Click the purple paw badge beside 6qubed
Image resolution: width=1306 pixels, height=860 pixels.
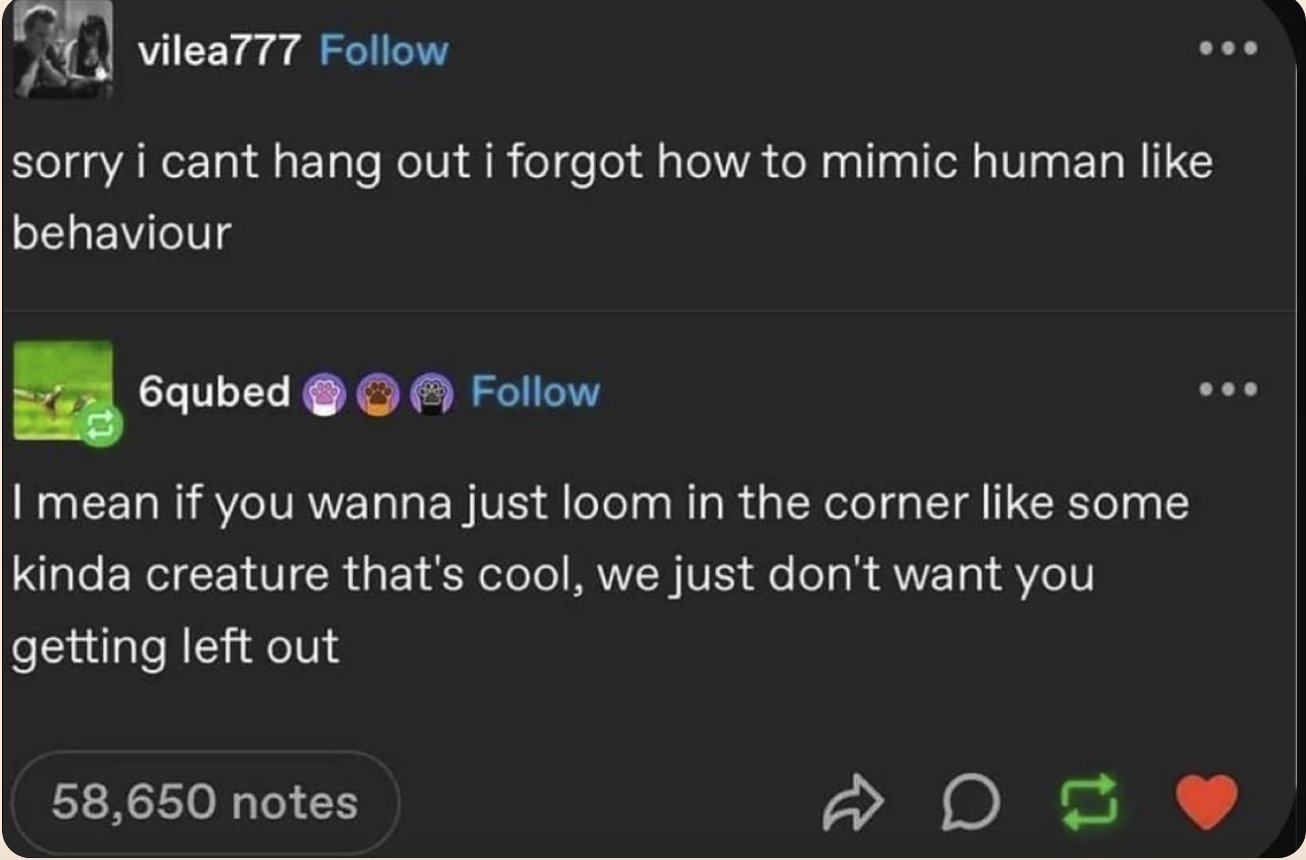pos(322,393)
